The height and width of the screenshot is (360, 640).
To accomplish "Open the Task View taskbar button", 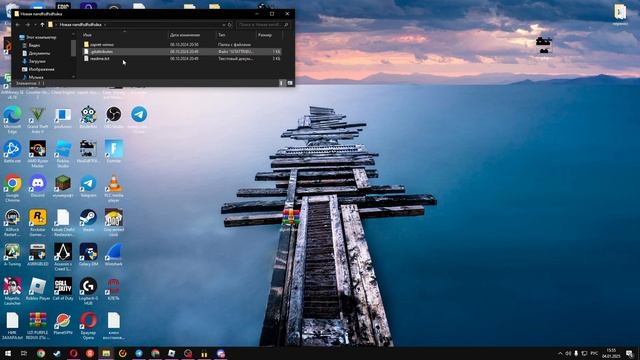I will (x=24, y=353).
